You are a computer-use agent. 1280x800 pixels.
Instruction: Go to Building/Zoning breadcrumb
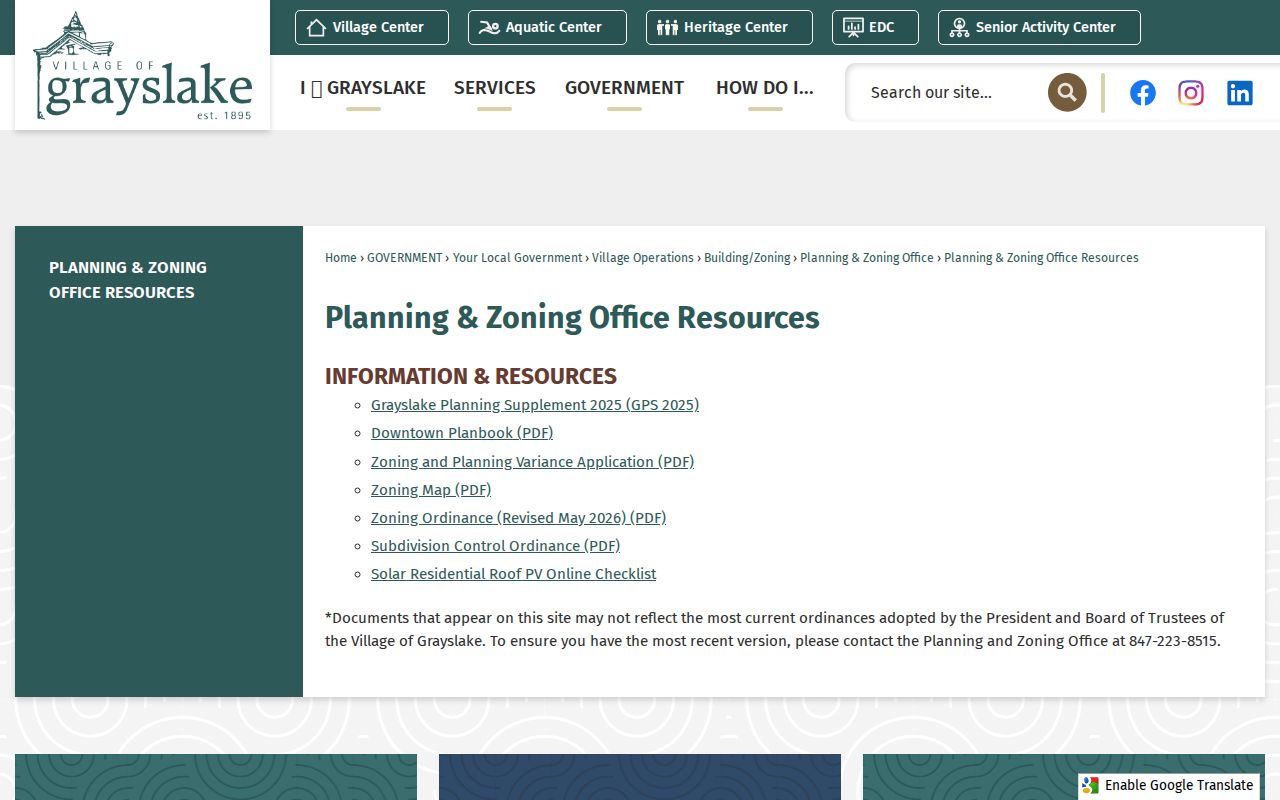coord(747,258)
